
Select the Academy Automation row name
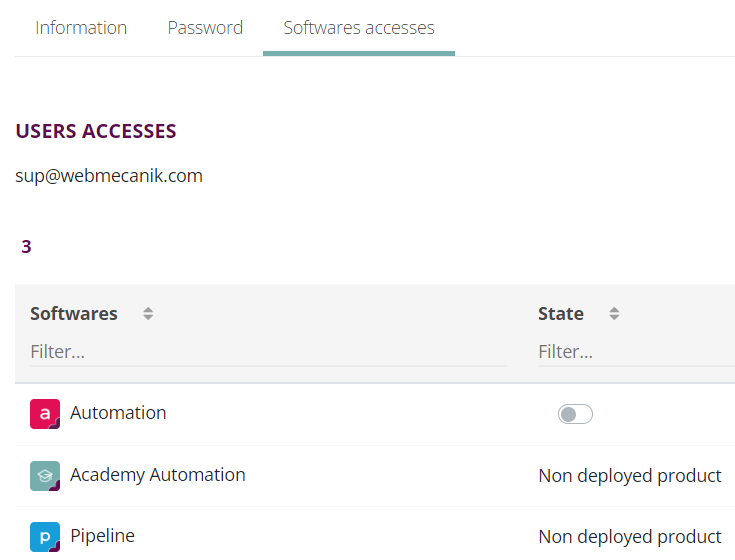point(158,475)
